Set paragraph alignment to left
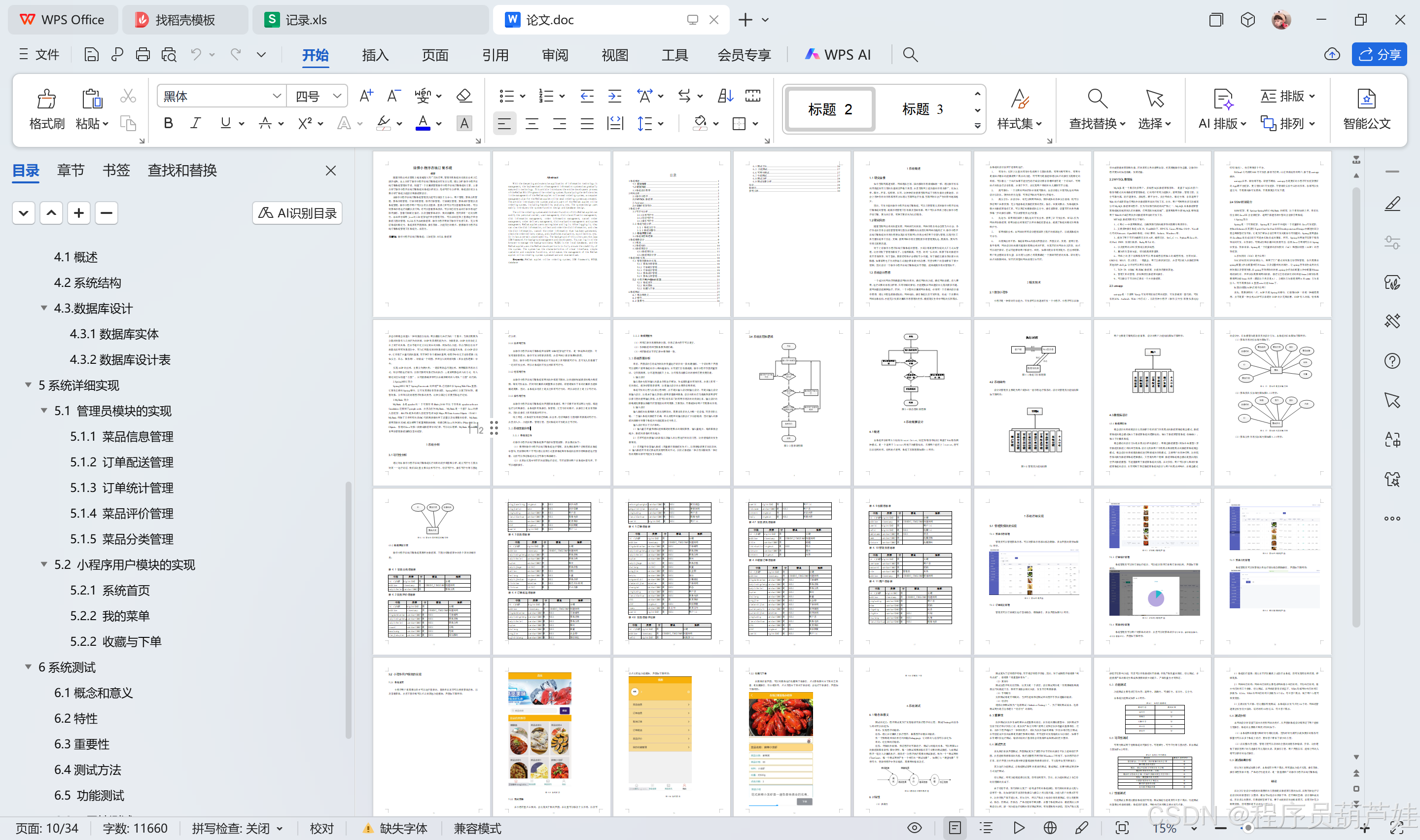 (x=504, y=123)
